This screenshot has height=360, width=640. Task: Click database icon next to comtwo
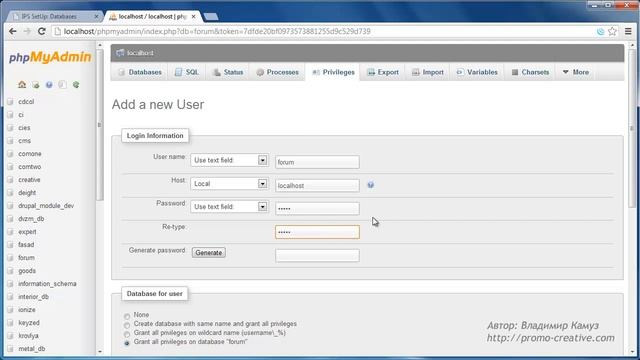pos(11,167)
